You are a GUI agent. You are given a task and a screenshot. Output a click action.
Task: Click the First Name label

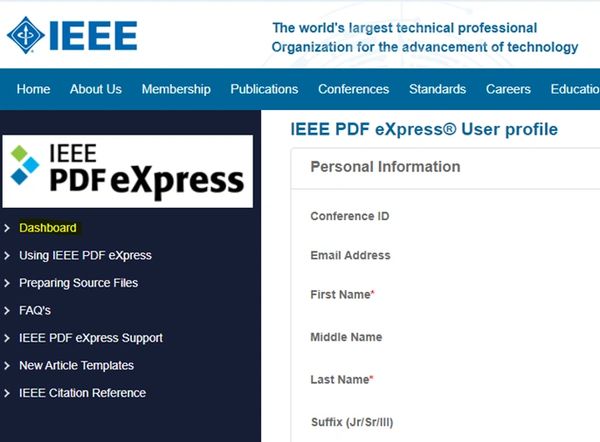342,294
